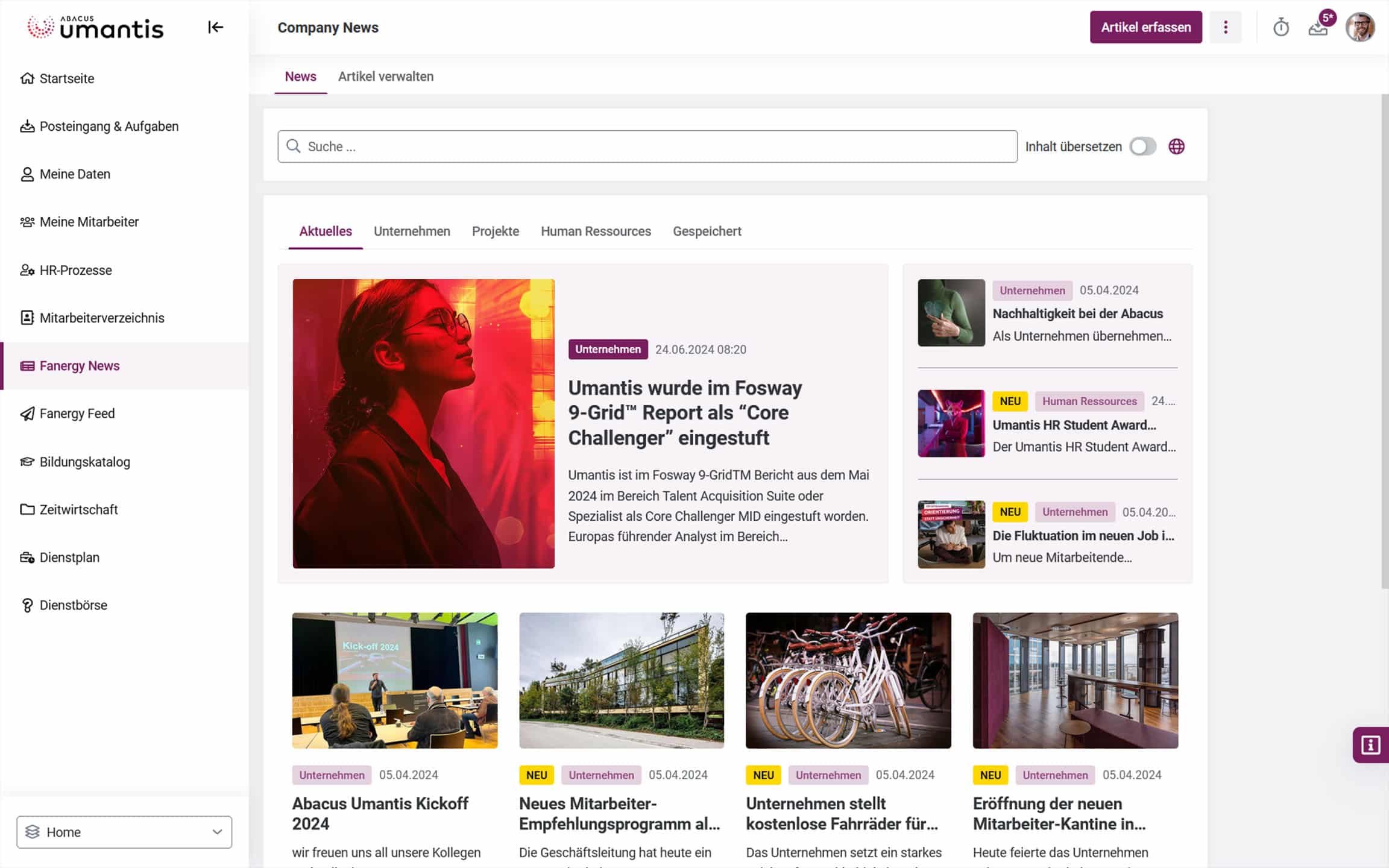Image resolution: width=1389 pixels, height=868 pixels.
Task: Open the three-dot more options menu
Action: click(x=1226, y=27)
